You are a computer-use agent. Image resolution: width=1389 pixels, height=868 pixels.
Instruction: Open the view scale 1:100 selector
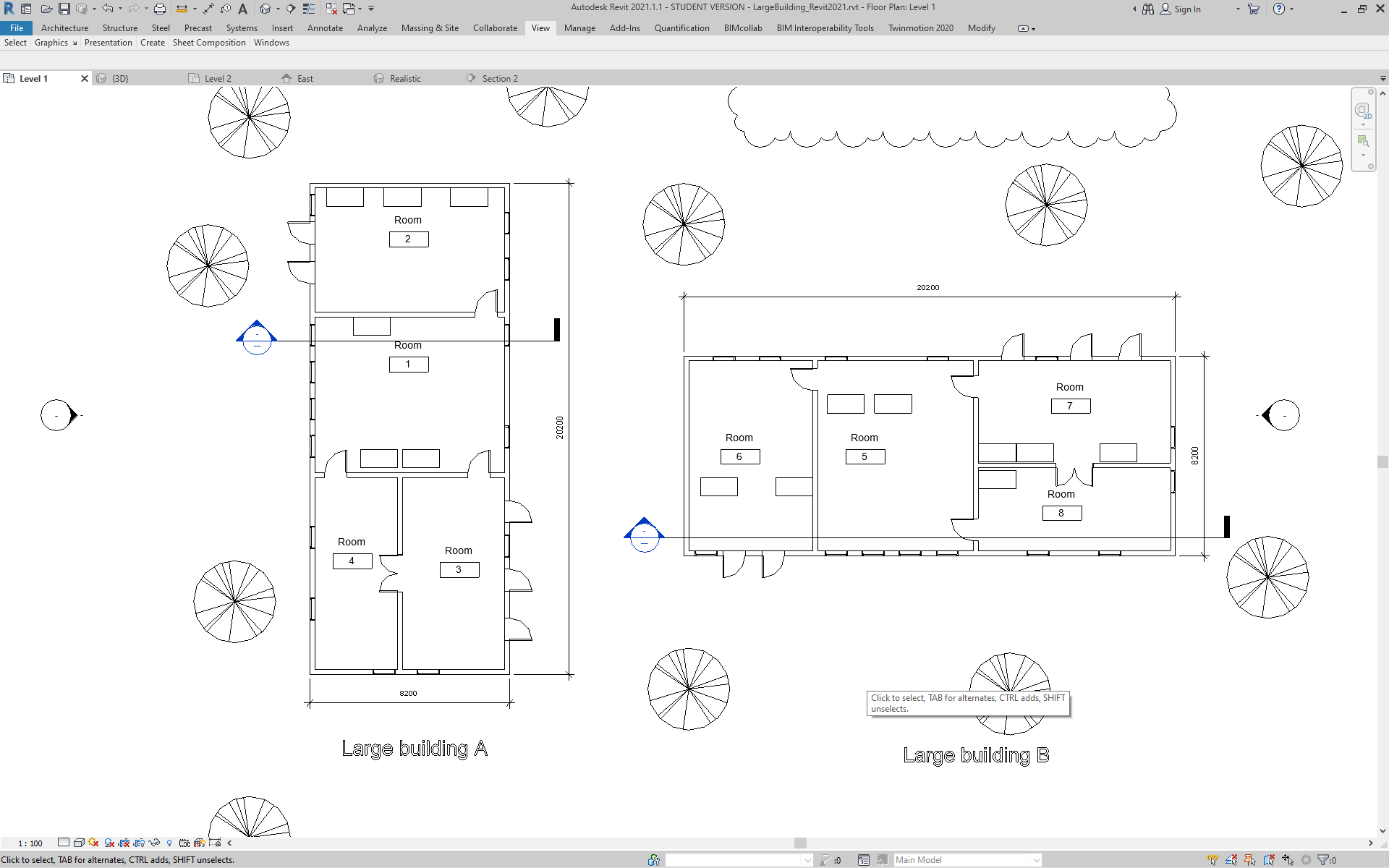29,843
